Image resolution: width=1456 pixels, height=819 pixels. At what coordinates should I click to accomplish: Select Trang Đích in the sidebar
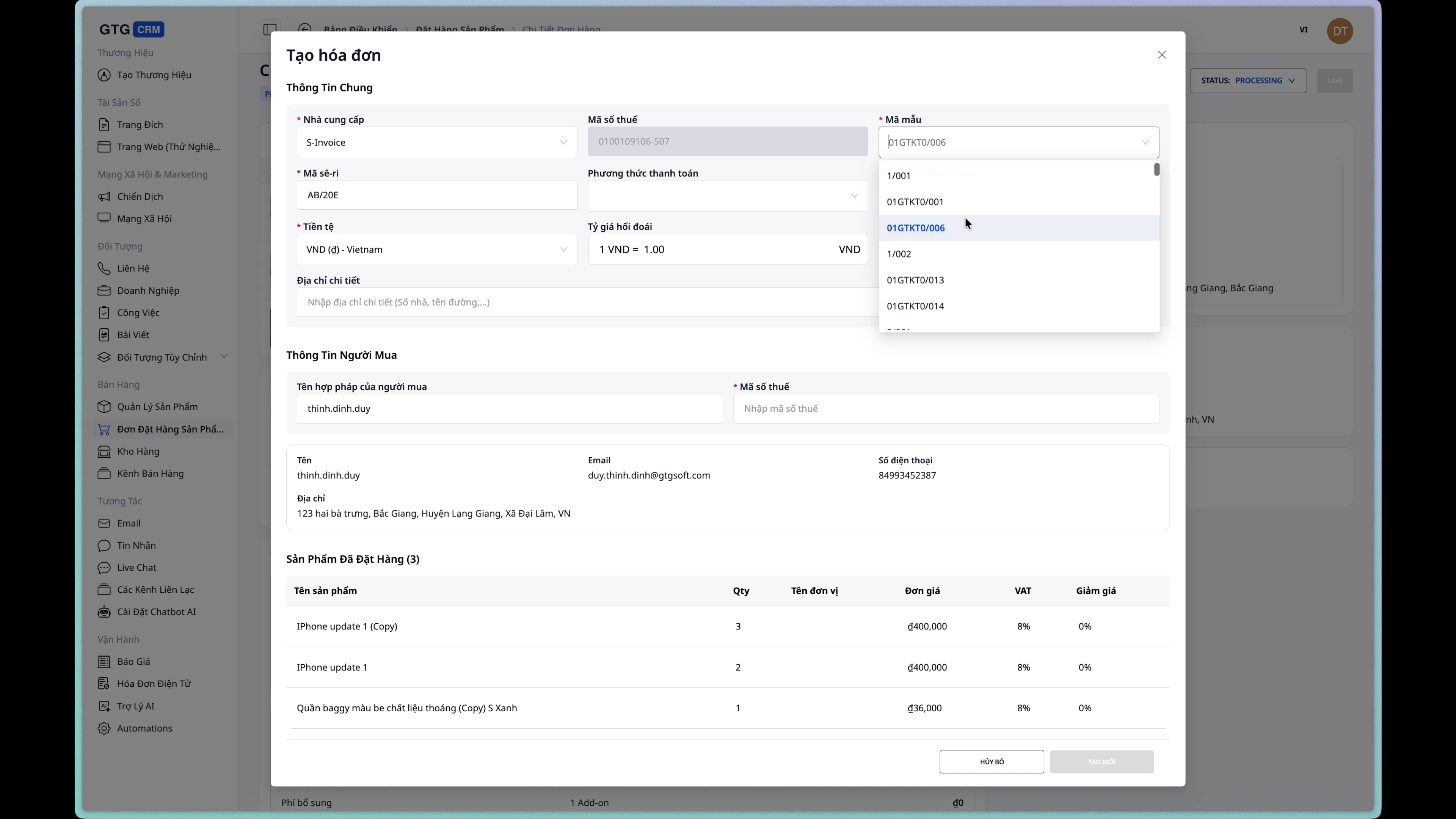click(140, 124)
